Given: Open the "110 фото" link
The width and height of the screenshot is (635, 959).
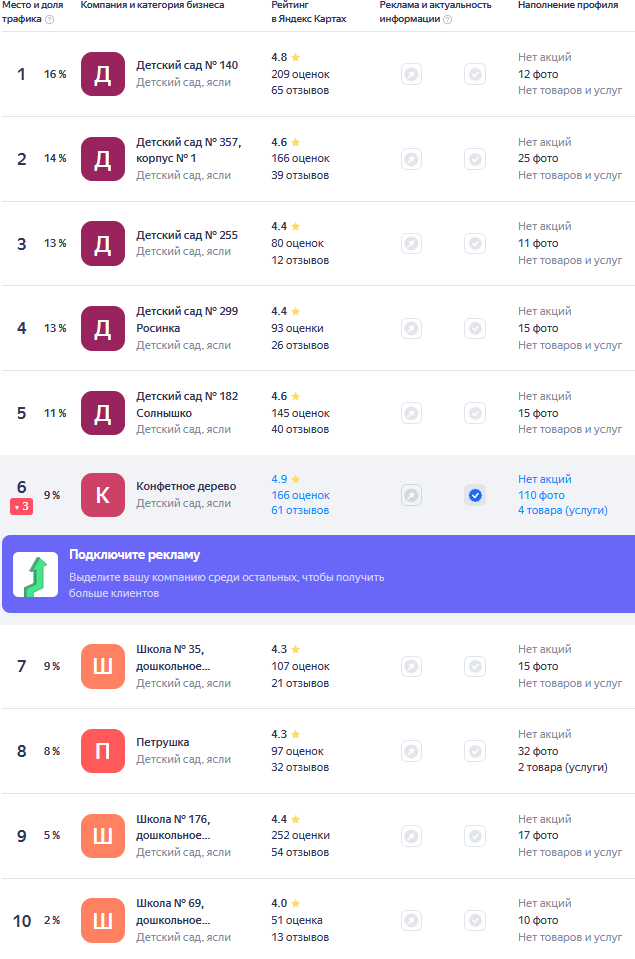Looking at the screenshot, I should click(x=541, y=495).
